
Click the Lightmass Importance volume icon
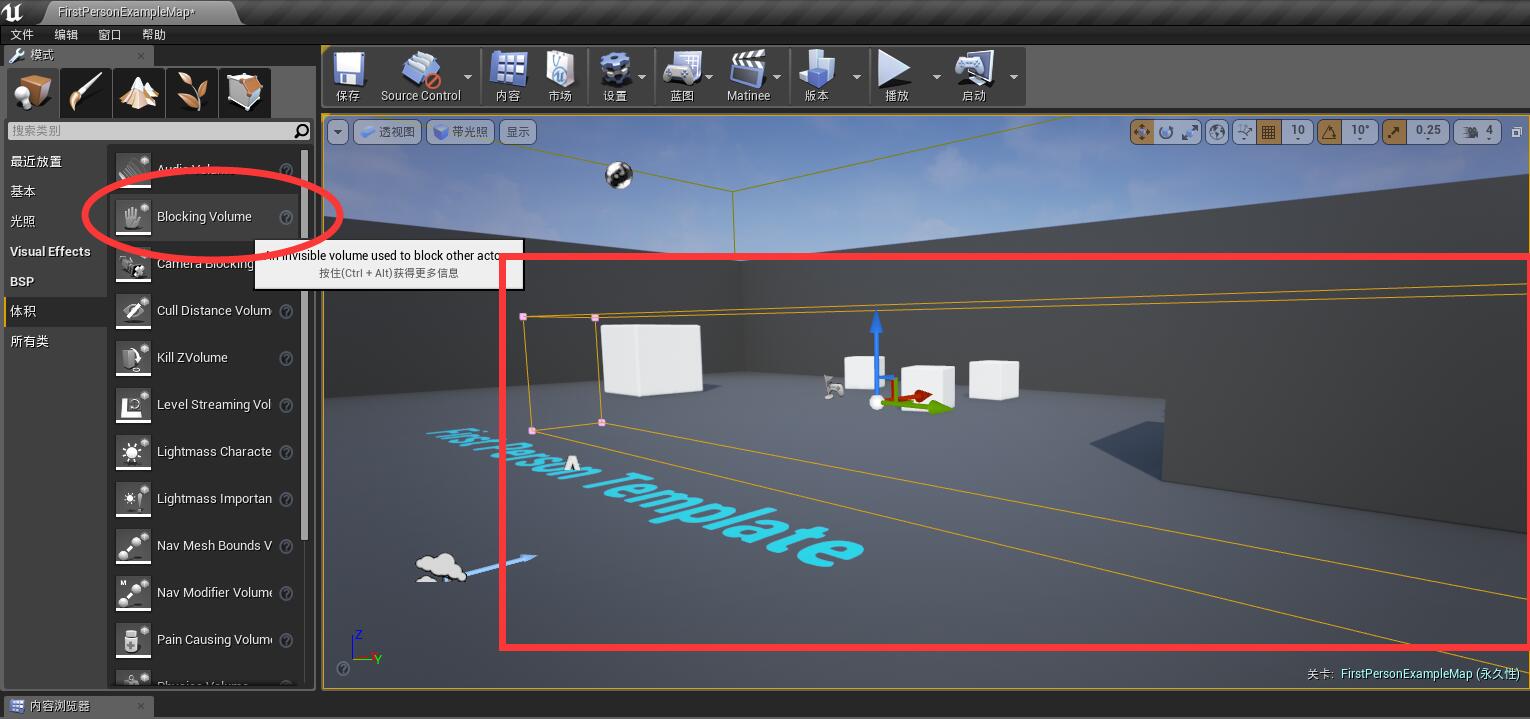pos(133,499)
